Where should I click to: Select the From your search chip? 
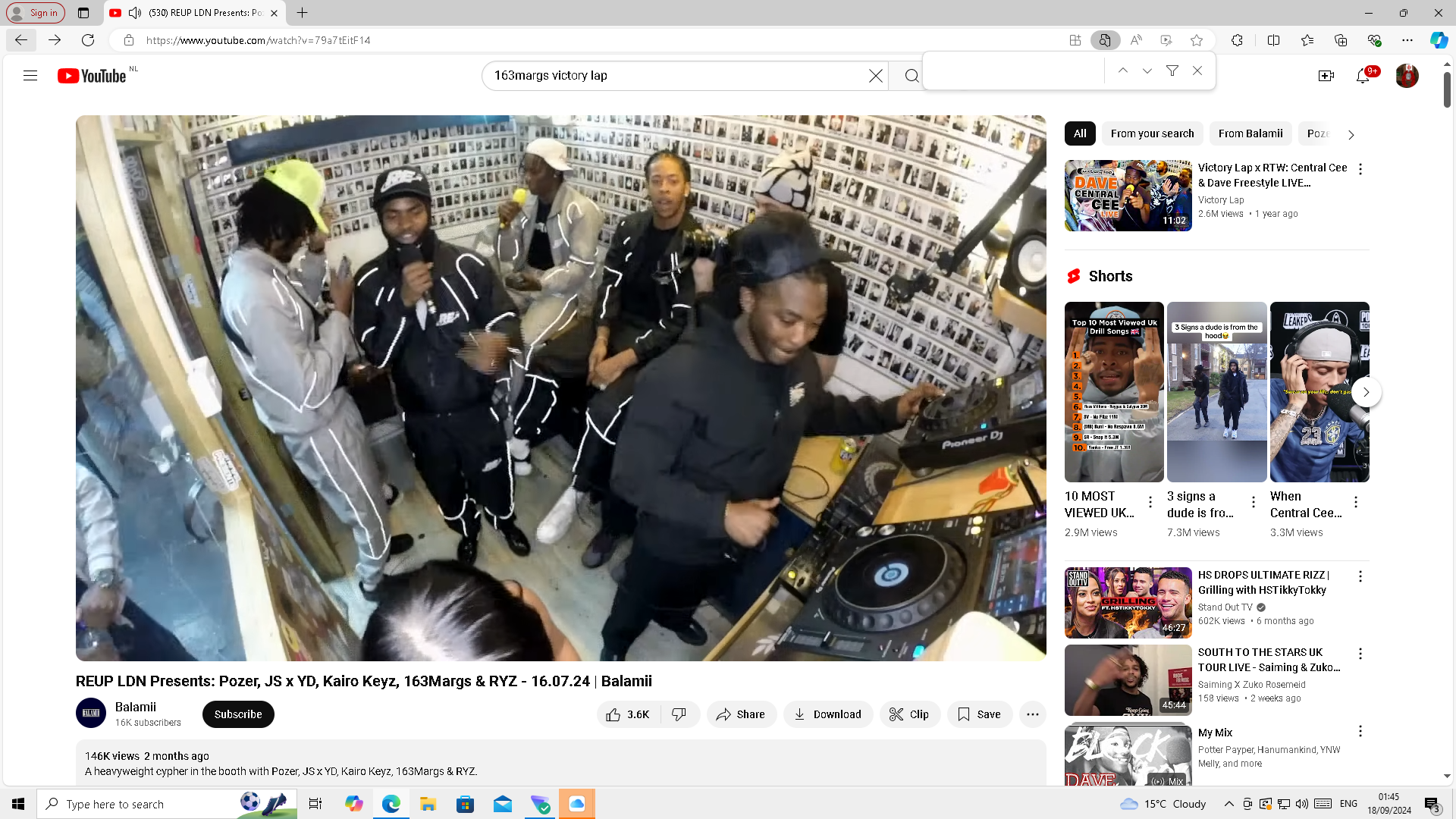pos(1152,133)
